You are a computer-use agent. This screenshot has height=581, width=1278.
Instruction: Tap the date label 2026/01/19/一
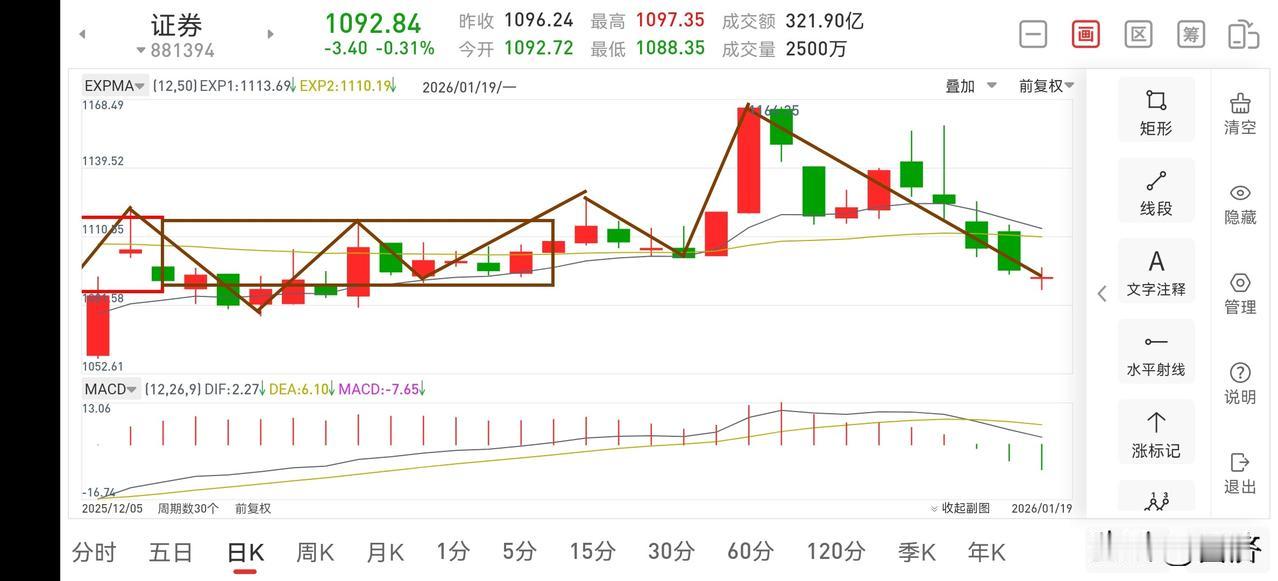(x=469, y=87)
